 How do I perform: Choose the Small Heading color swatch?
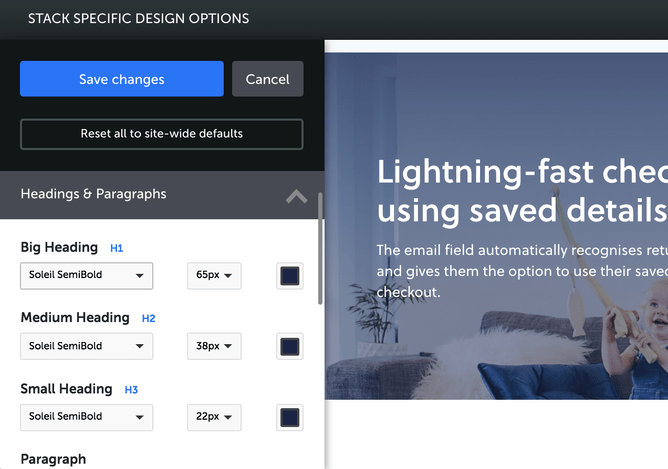click(289, 417)
